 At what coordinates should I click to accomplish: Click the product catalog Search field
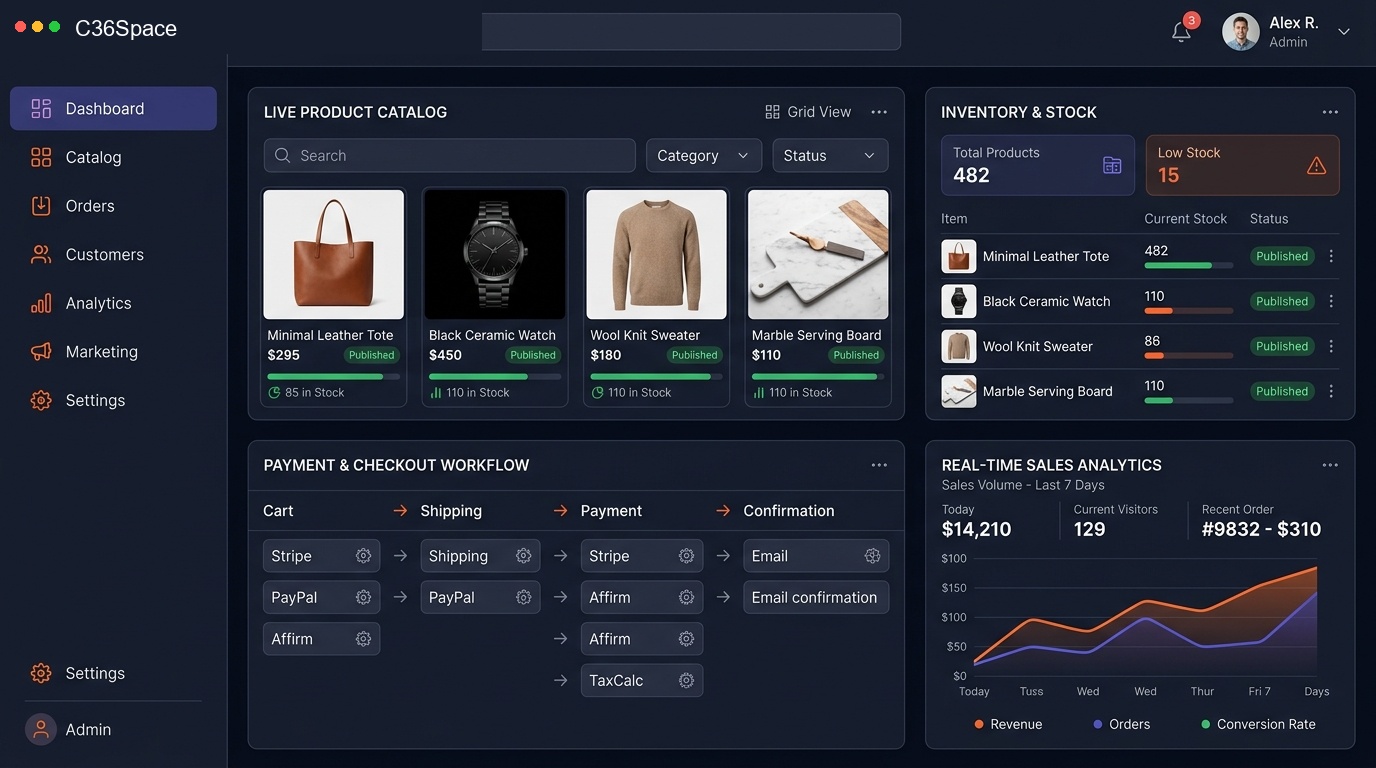[449, 155]
